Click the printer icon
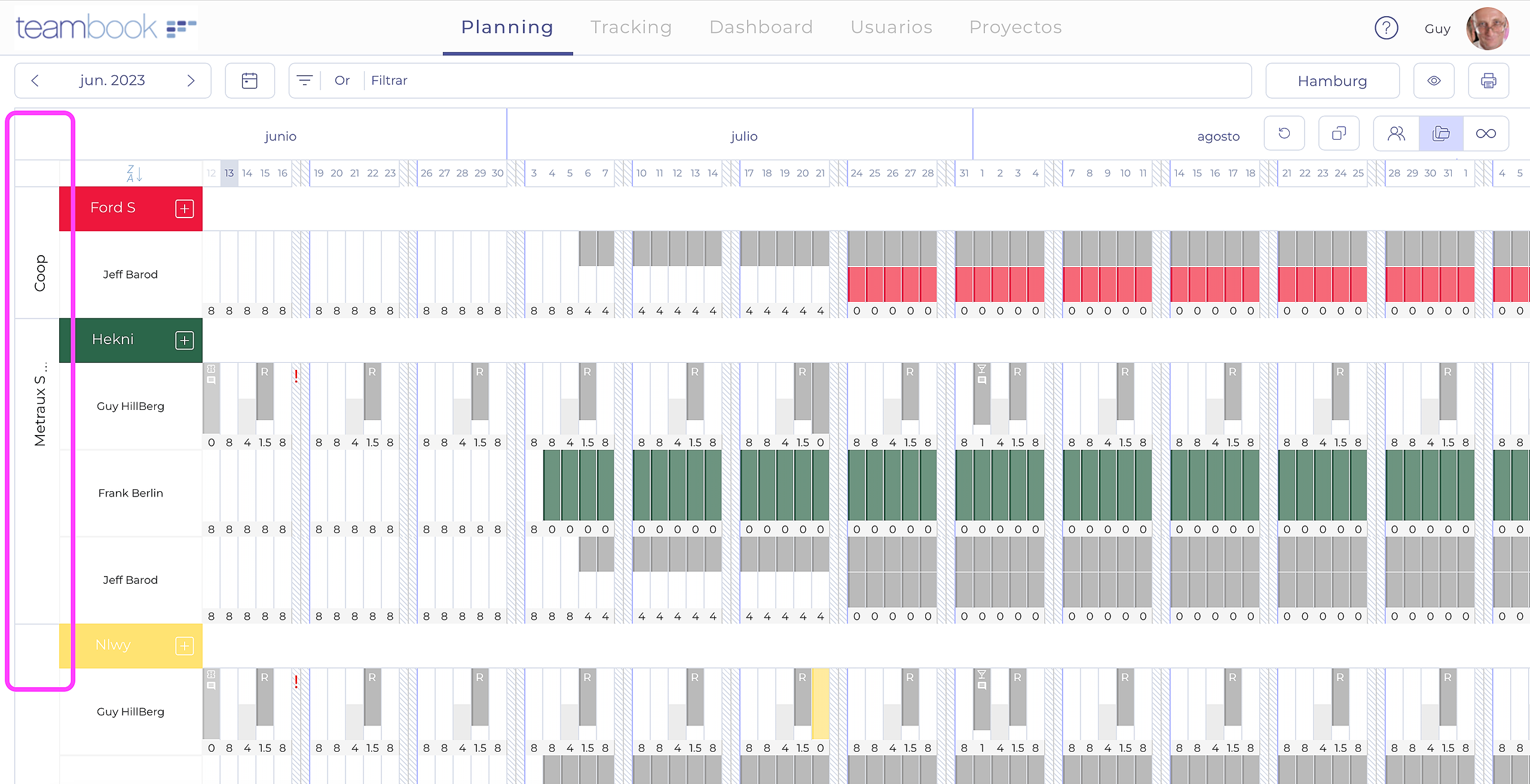Screen dimensions: 1530x784 tap(1488, 81)
